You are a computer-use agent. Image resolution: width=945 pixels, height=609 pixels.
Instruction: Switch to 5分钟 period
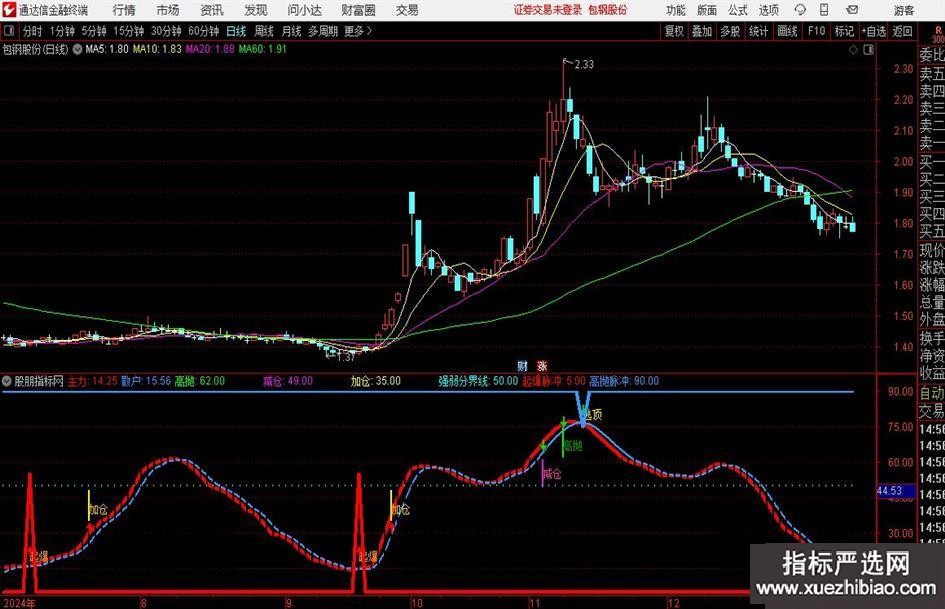click(93, 31)
